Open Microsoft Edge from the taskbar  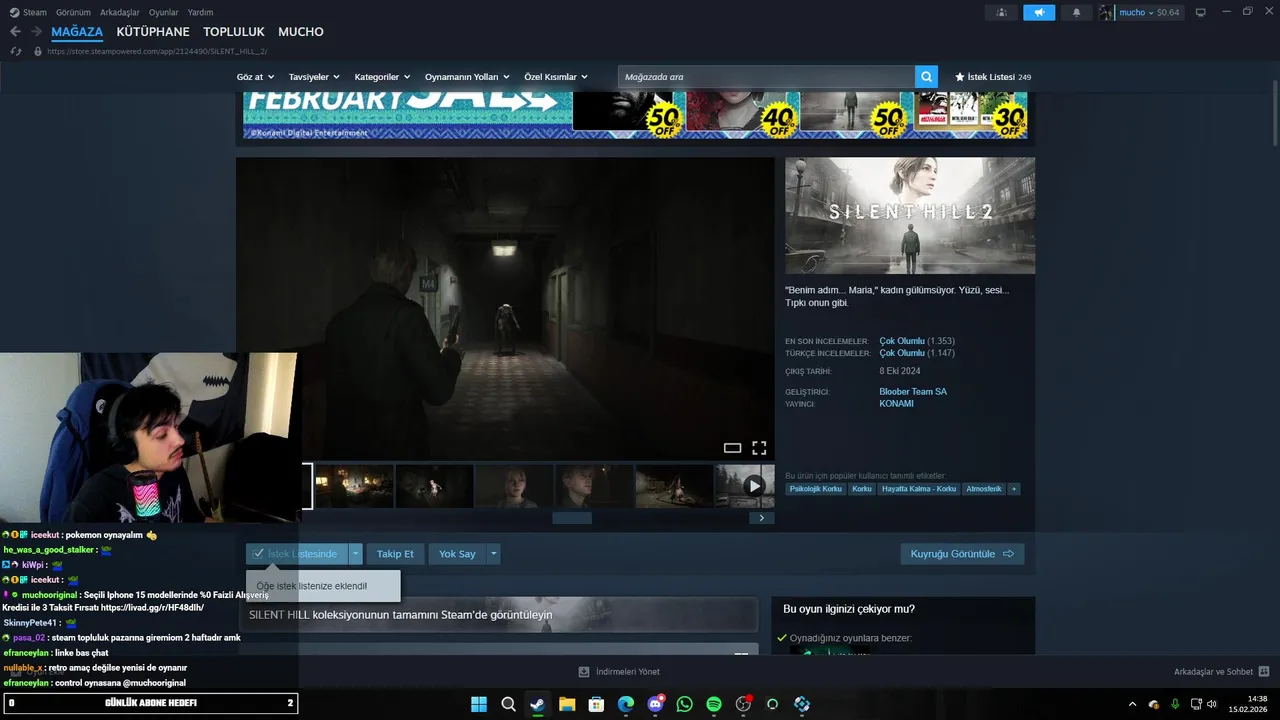(626, 704)
